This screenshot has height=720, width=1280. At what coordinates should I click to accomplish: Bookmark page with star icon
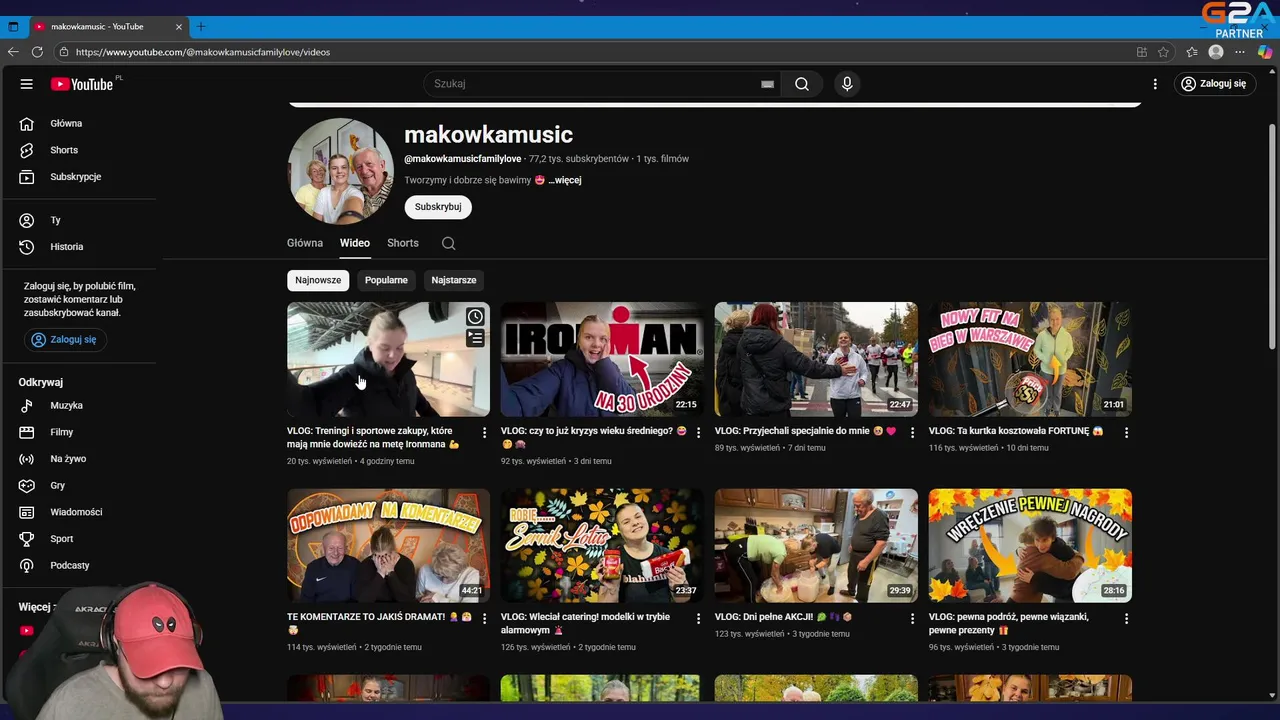[x=1163, y=52]
